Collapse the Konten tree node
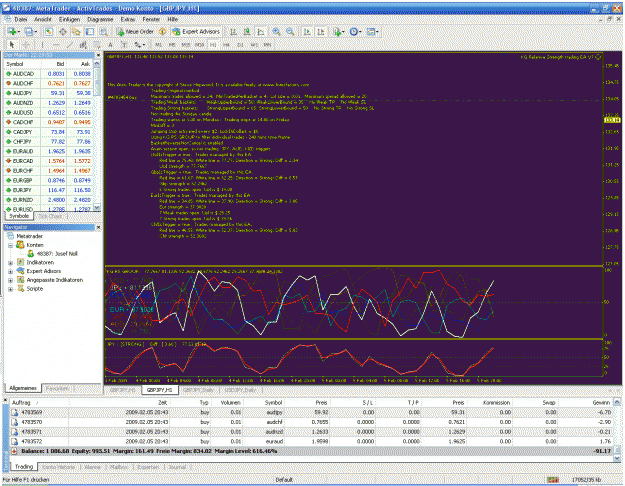The height and width of the screenshot is (486, 625). [11, 245]
